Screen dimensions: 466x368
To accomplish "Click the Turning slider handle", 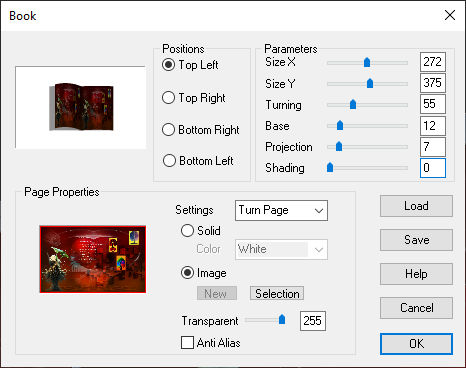I will (x=353, y=104).
